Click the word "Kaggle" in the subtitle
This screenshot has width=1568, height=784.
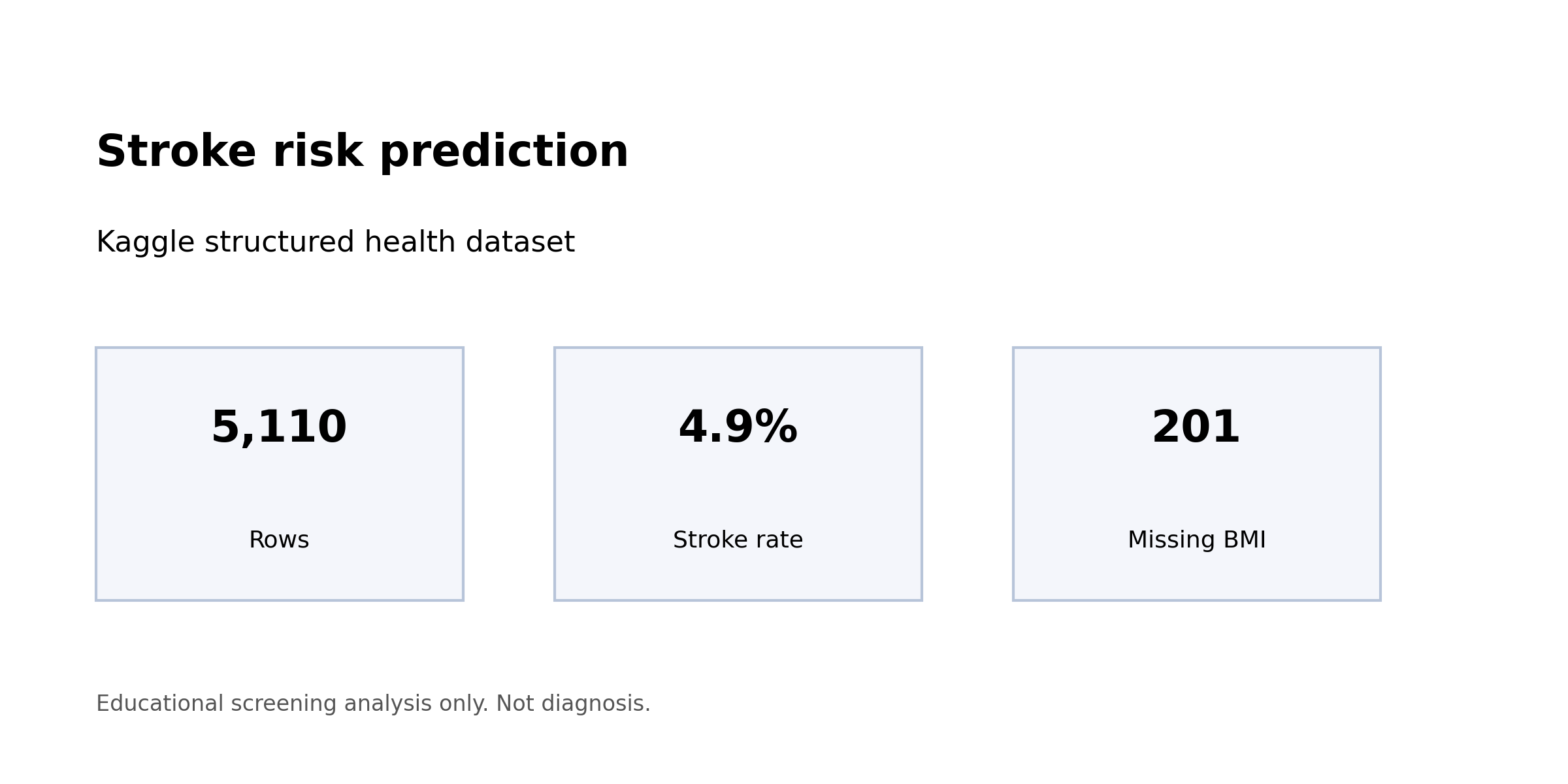[145, 243]
